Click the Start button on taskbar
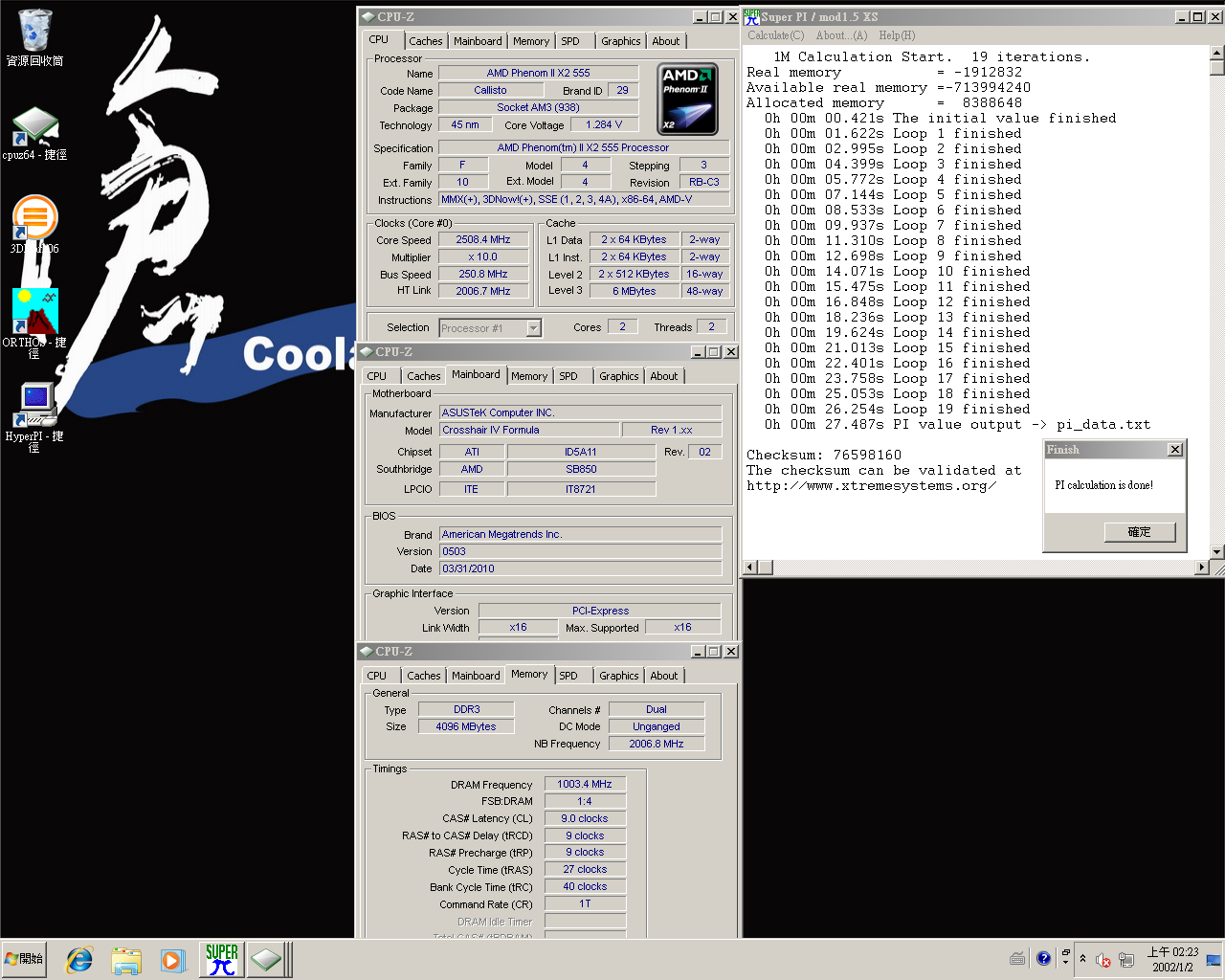The image size is (1225, 980). 25,959
